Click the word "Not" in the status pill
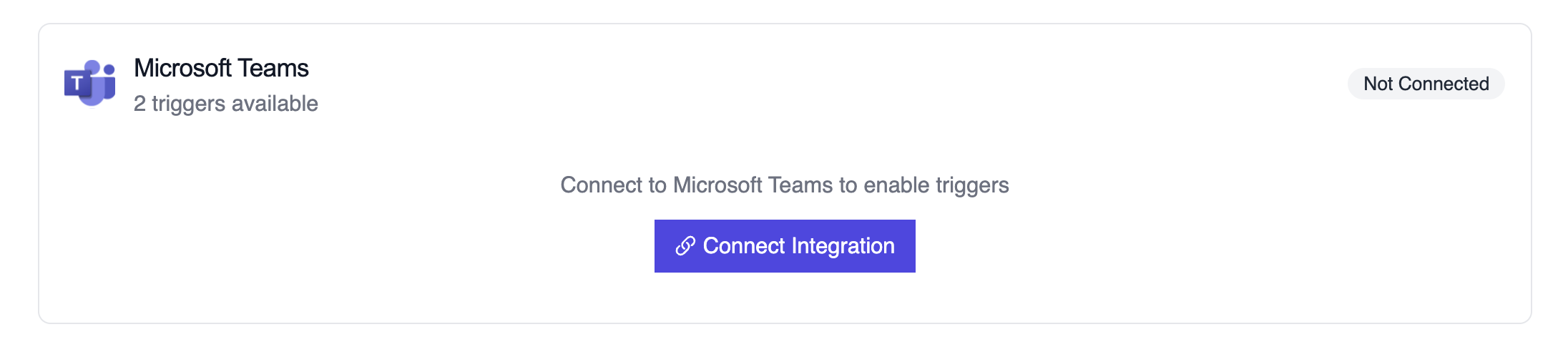 coord(1378,84)
